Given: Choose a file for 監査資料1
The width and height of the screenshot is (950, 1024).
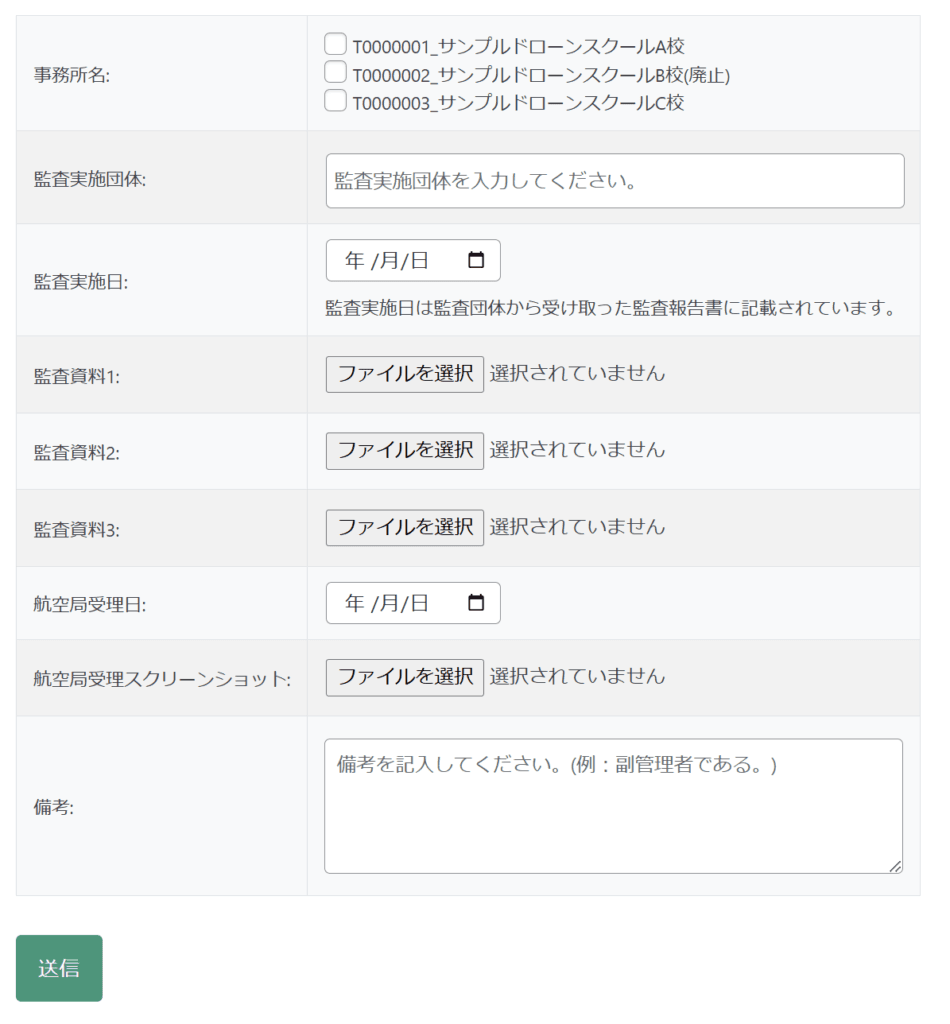Looking at the screenshot, I should pos(404,374).
